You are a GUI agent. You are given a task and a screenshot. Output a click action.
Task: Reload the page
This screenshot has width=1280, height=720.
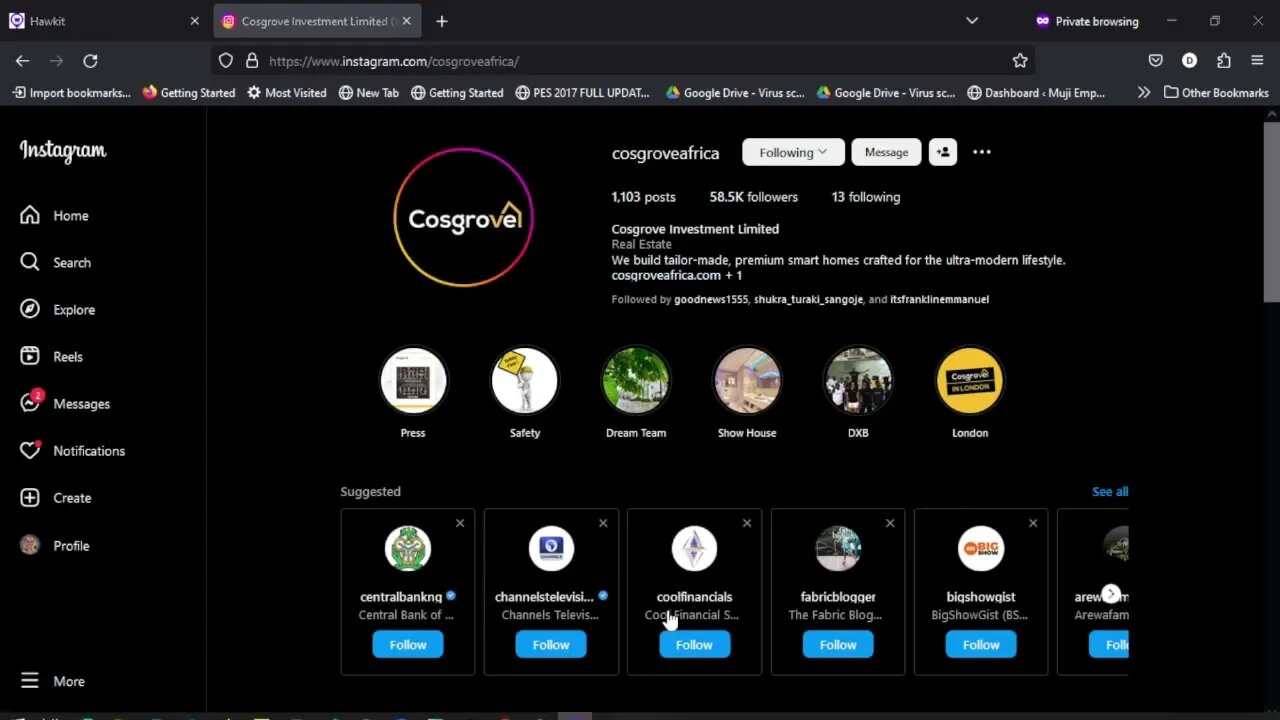[90, 61]
